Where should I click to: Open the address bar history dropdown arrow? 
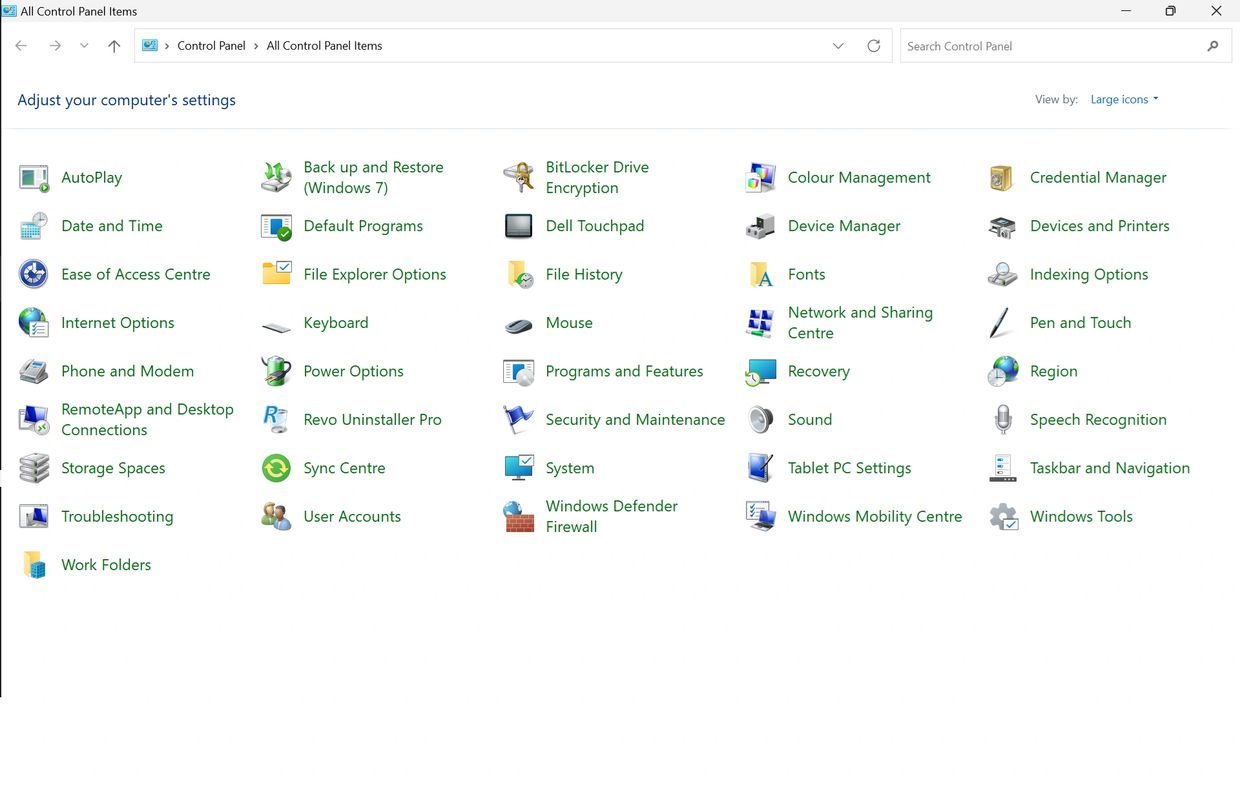pos(838,46)
